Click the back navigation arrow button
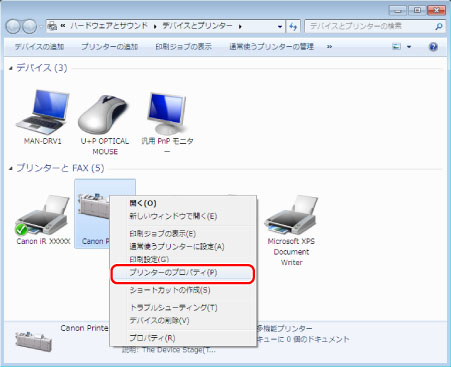The width and height of the screenshot is (451, 367). (x=13, y=26)
